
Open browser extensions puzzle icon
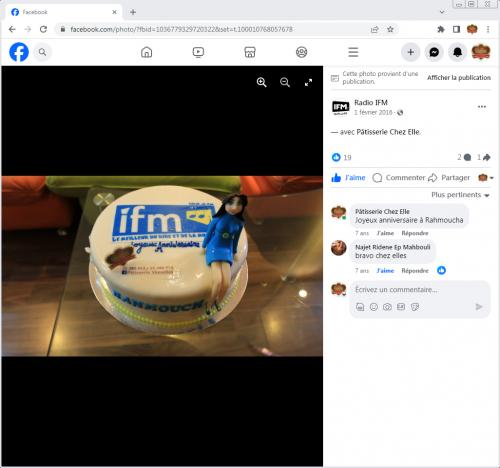[441, 29]
